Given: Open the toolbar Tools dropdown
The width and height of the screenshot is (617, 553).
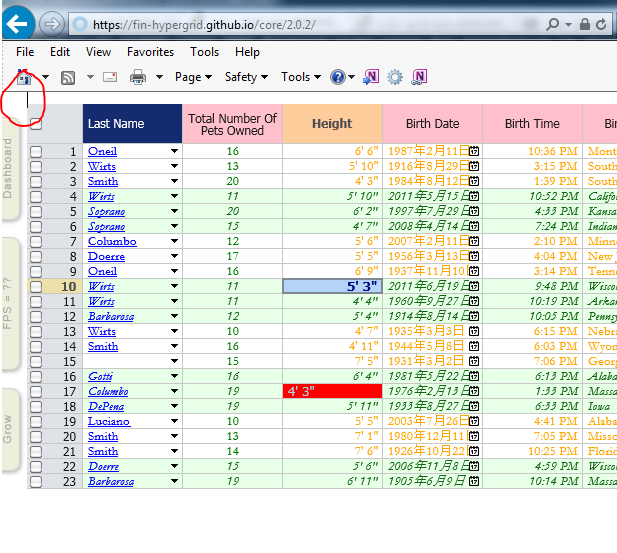Looking at the screenshot, I should tap(301, 77).
